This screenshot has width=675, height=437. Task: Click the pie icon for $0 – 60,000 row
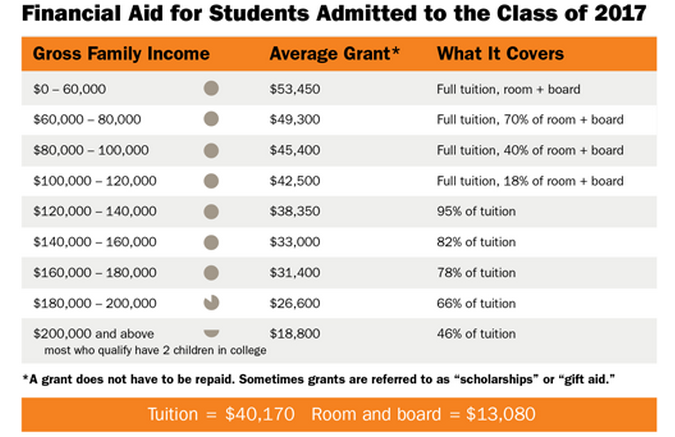(x=211, y=88)
